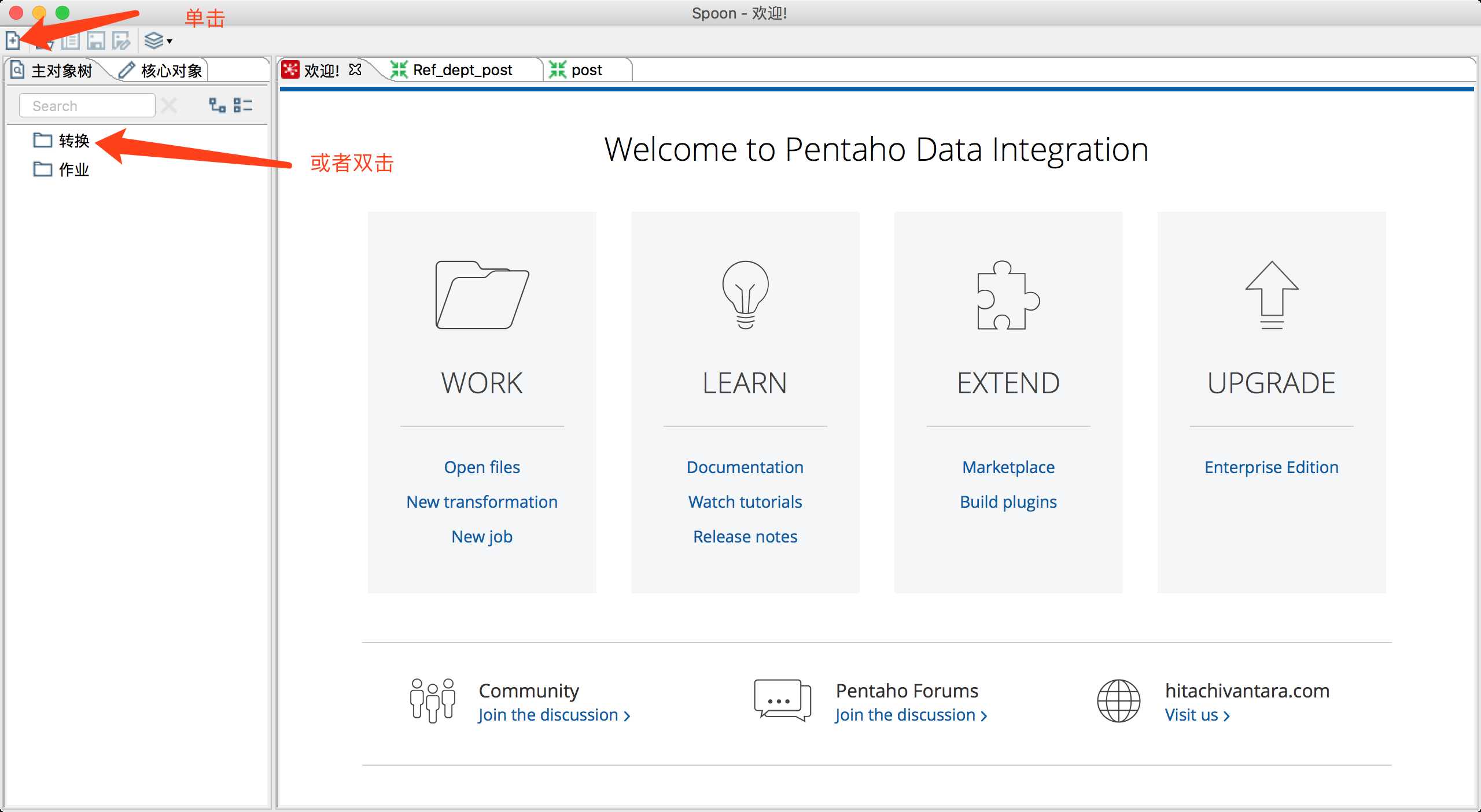The image size is (1481, 812).
Task: Click the red close window button
Action: (x=16, y=12)
